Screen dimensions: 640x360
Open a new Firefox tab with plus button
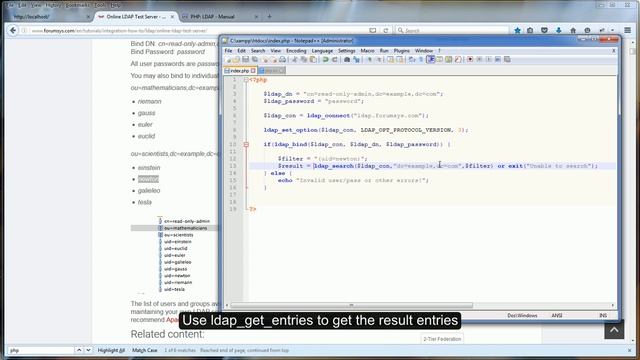point(269,17)
